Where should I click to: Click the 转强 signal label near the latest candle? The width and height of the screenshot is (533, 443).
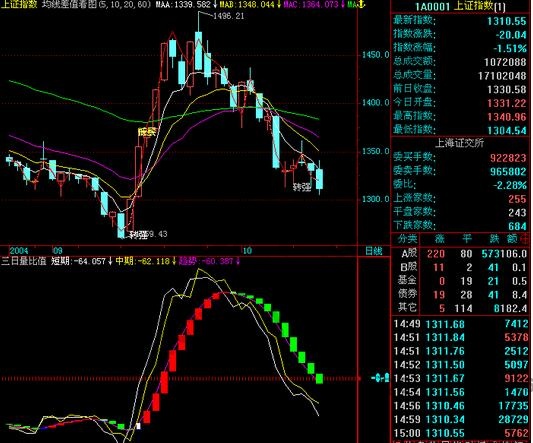[x=302, y=187]
